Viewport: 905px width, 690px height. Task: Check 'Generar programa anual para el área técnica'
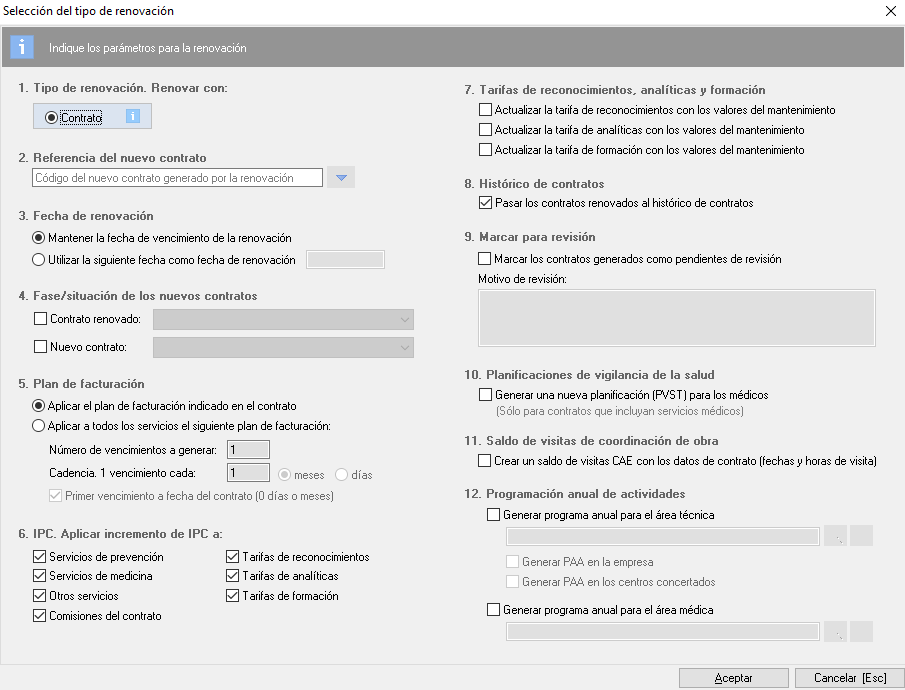pos(492,515)
